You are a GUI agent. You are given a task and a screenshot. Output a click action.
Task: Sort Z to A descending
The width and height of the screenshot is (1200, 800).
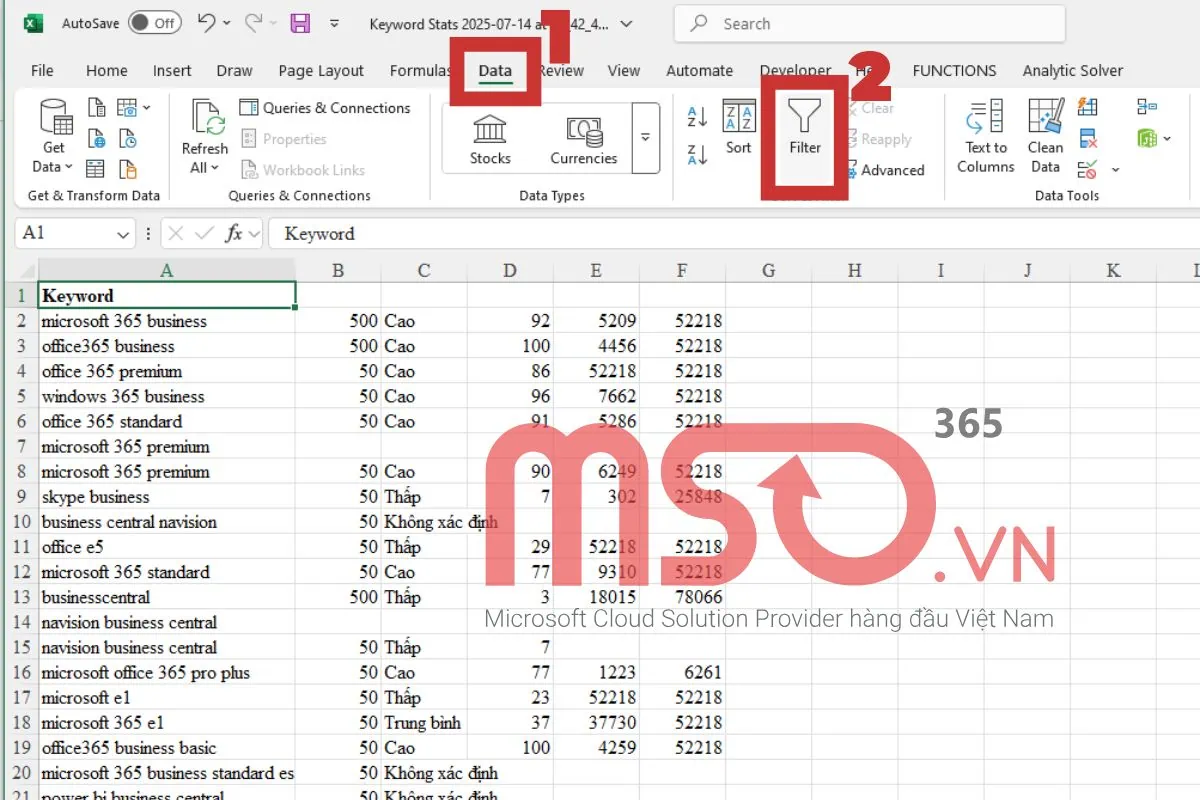697,154
